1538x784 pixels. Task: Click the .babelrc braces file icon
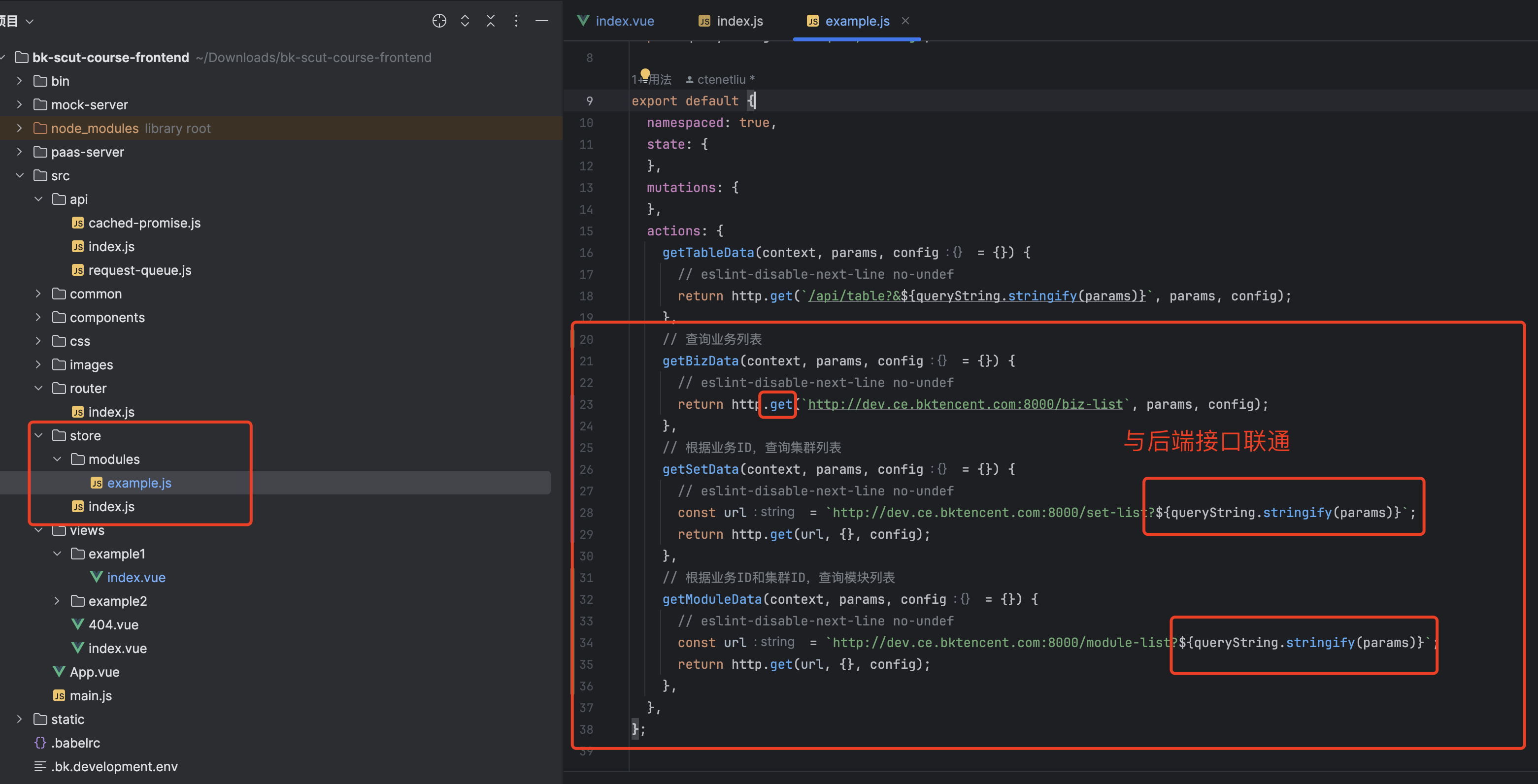tap(40, 743)
